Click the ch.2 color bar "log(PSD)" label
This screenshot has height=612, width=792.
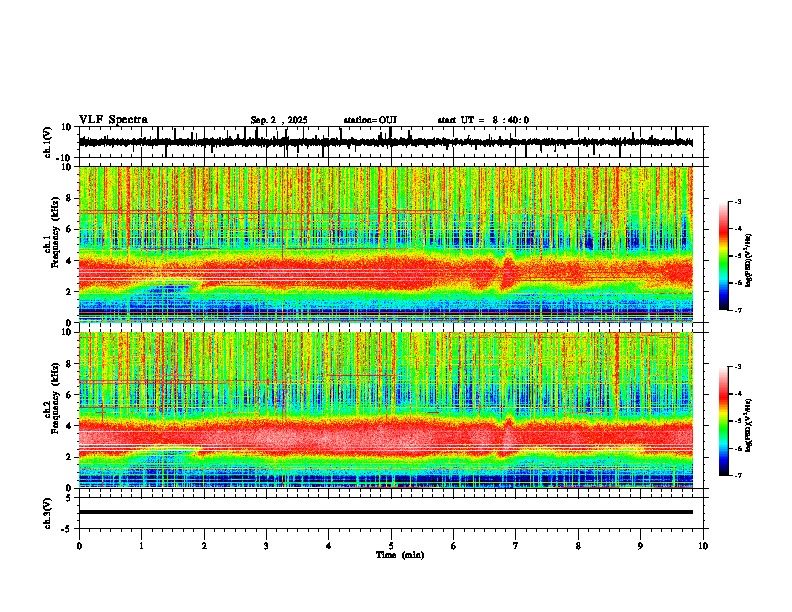pos(749,425)
